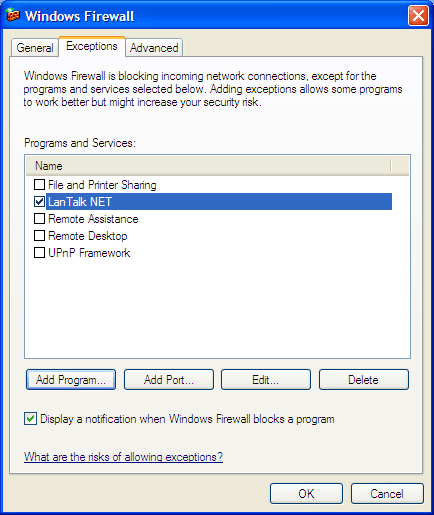Close the Windows Firewall dialog

[418, 15]
